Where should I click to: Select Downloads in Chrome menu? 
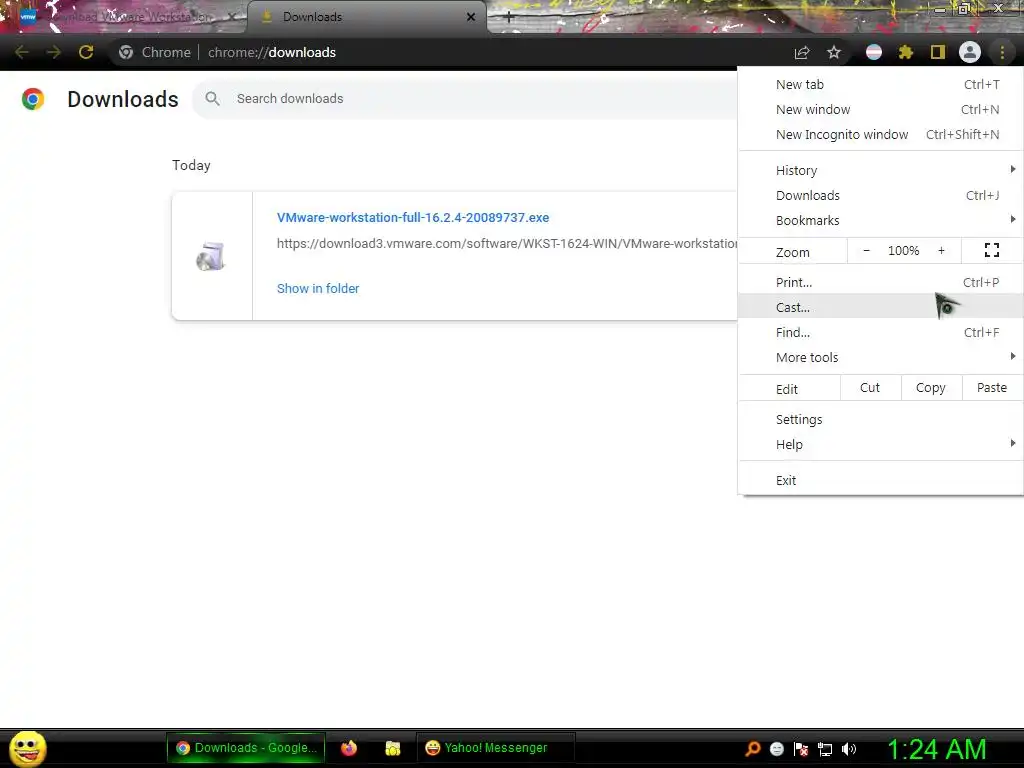coord(880,195)
